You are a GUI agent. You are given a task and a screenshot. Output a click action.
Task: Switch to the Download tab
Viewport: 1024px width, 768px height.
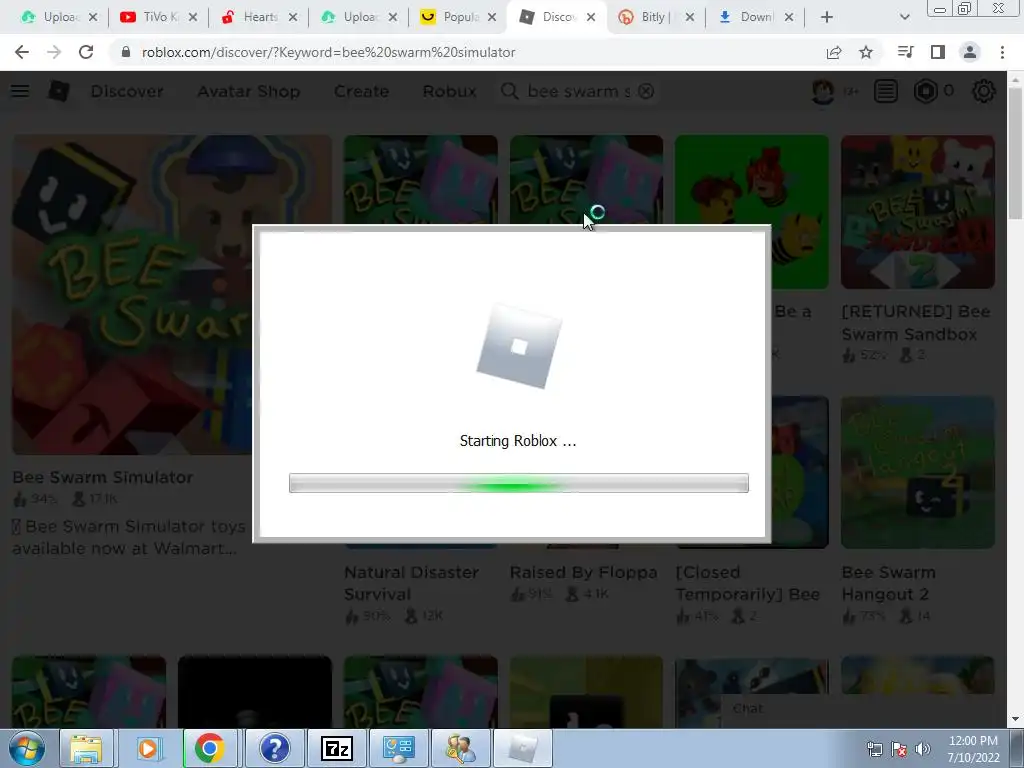tap(756, 17)
